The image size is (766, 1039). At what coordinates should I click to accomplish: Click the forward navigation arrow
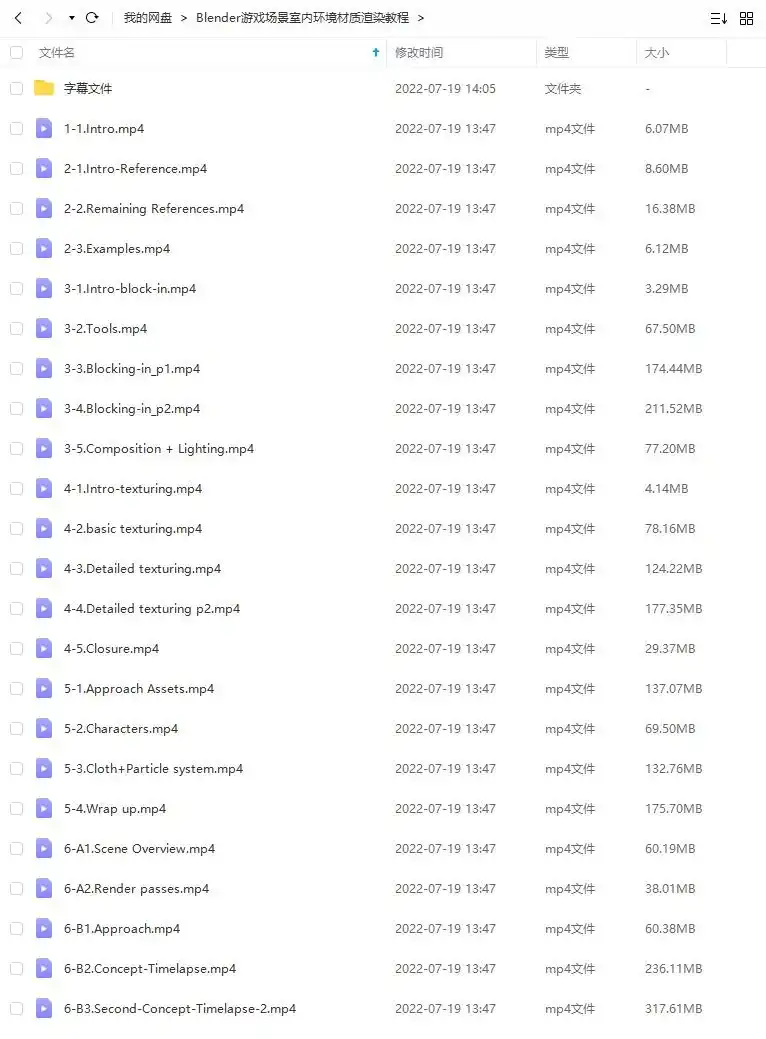(48, 18)
